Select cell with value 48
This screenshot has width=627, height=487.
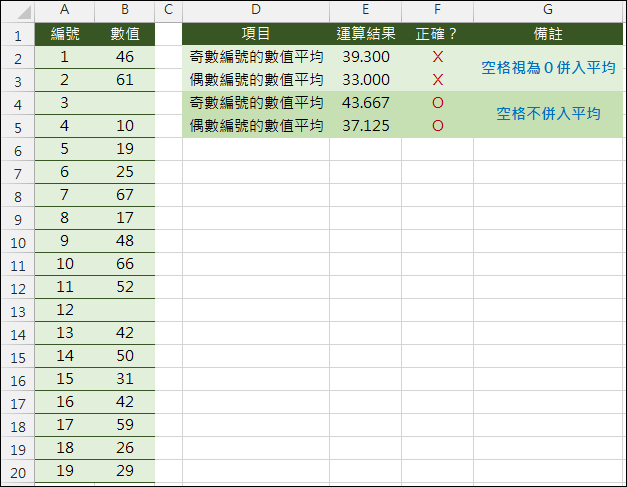(125, 241)
